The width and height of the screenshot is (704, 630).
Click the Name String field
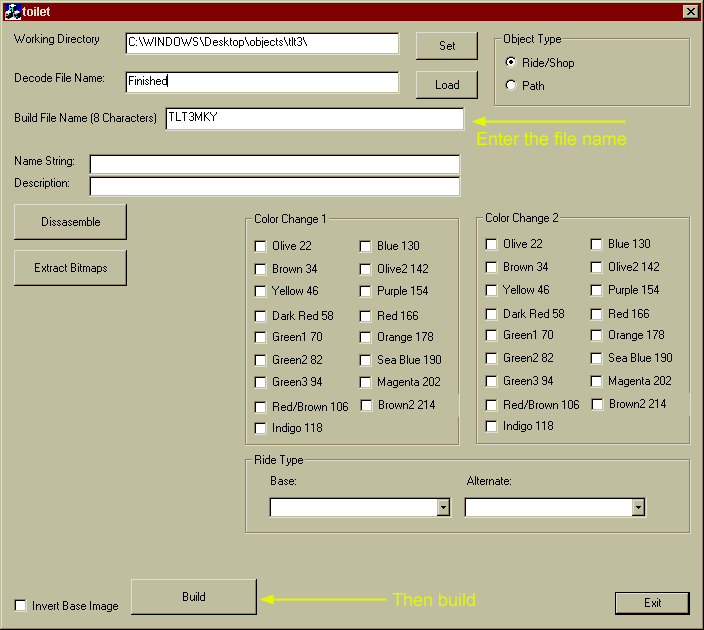(275, 164)
